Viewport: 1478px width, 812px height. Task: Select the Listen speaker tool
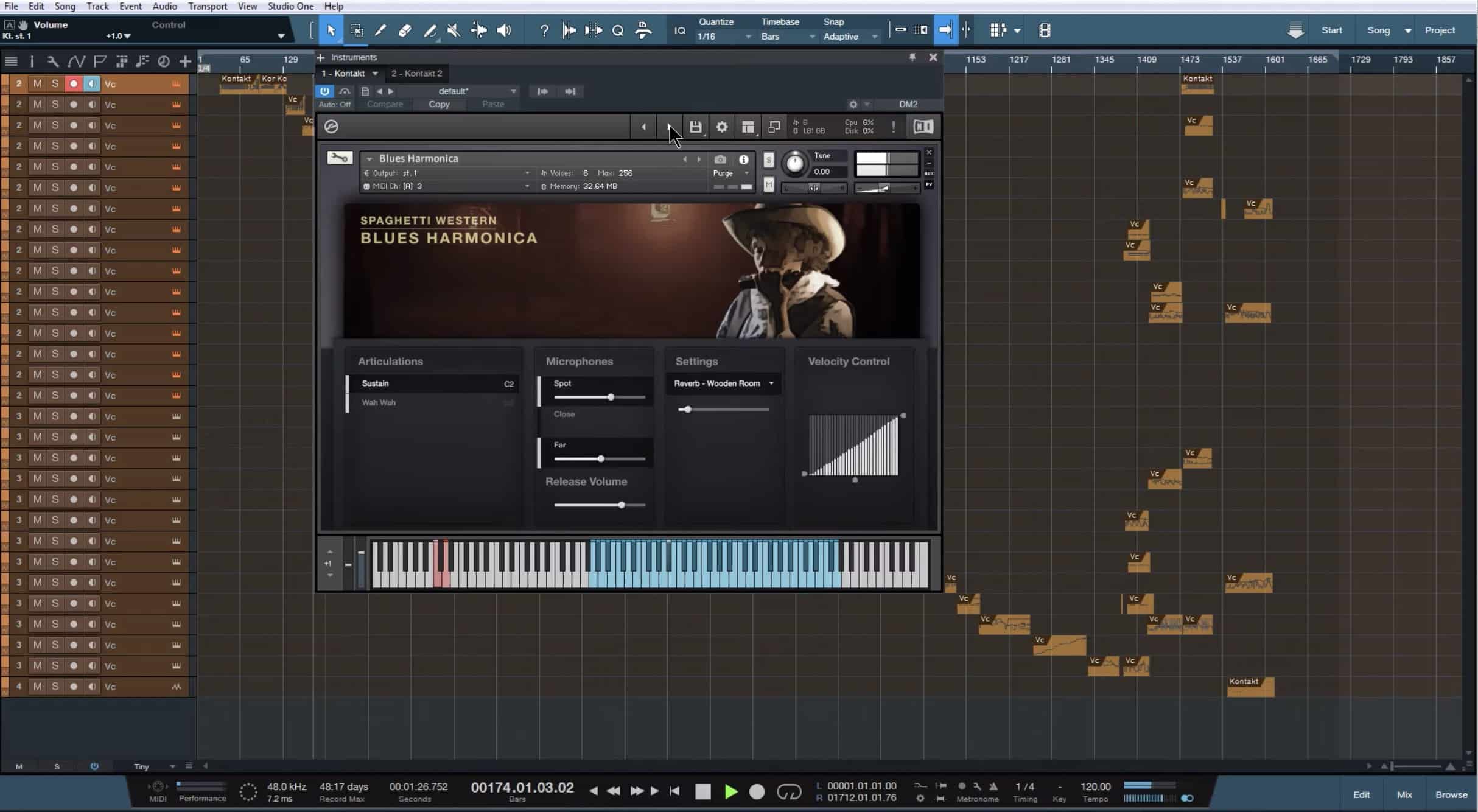coord(503,30)
